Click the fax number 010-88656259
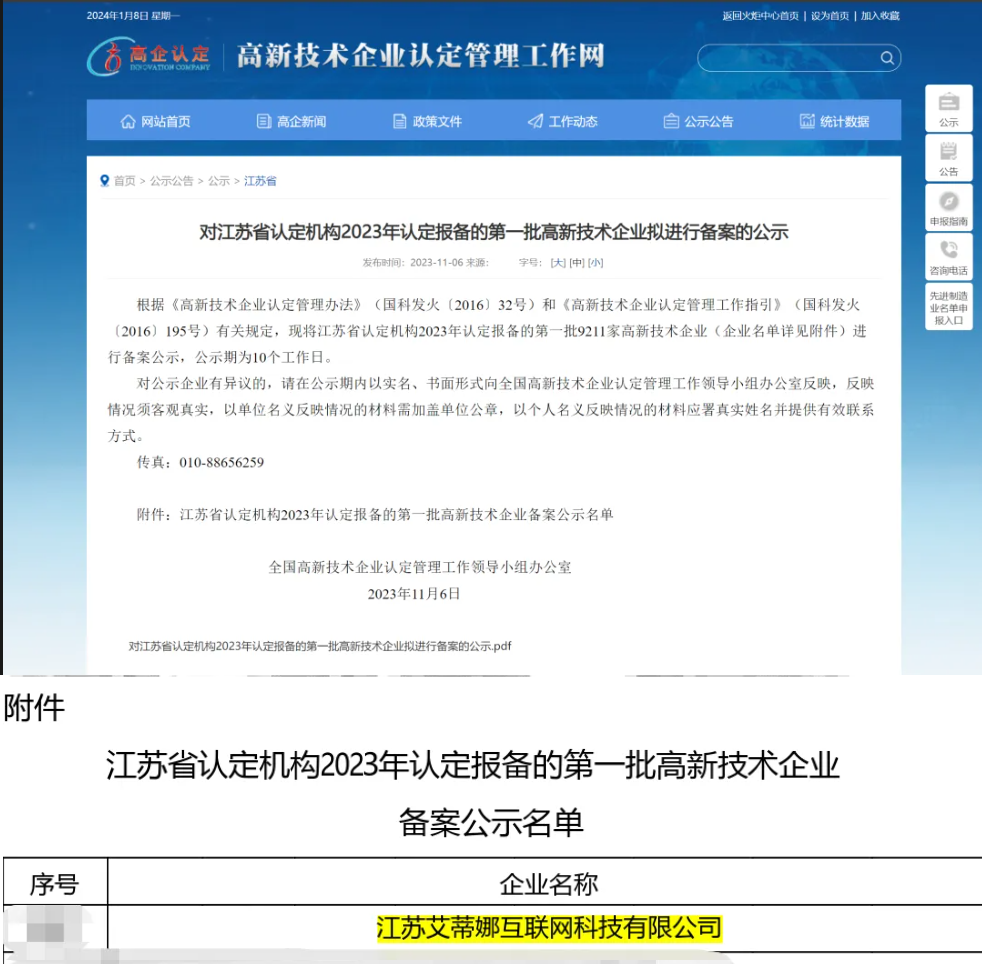This screenshot has height=964, width=982. 222,462
